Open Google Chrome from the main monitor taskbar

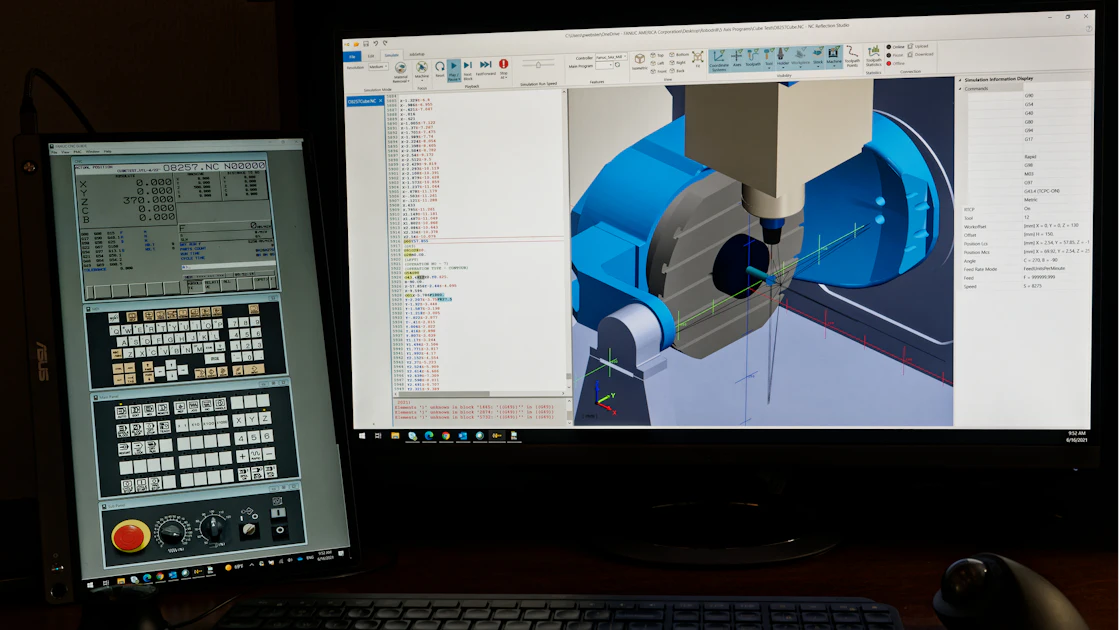[446, 435]
